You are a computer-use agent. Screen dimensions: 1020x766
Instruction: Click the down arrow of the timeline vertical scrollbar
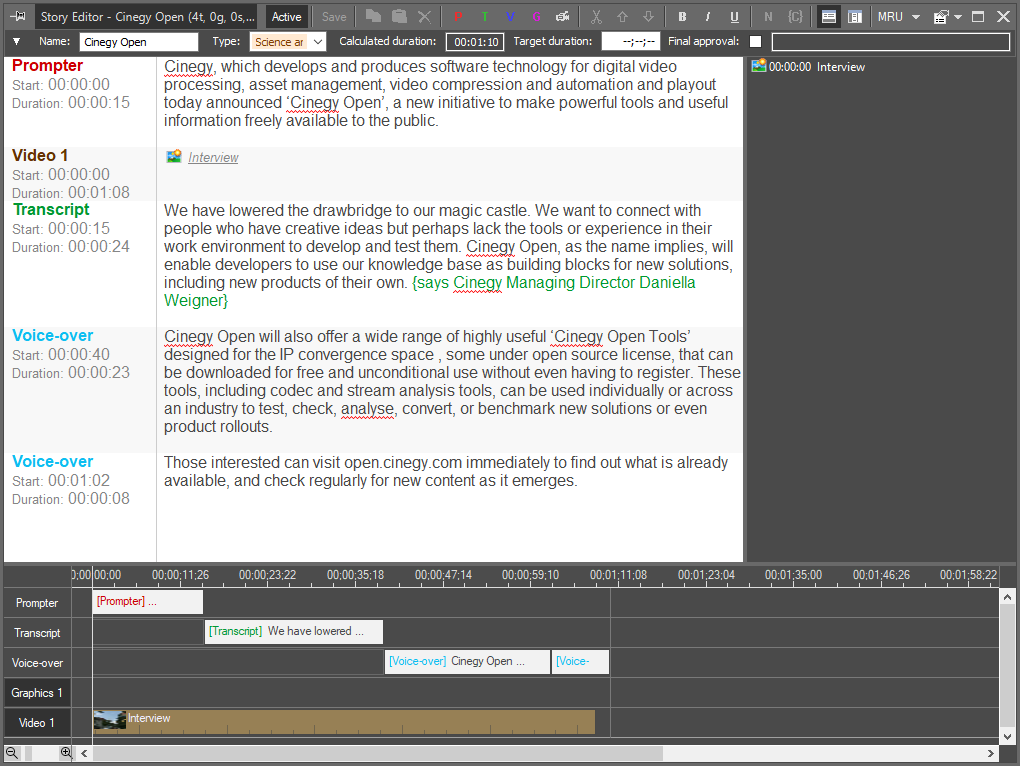pyautogui.click(x=1007, y=737)
